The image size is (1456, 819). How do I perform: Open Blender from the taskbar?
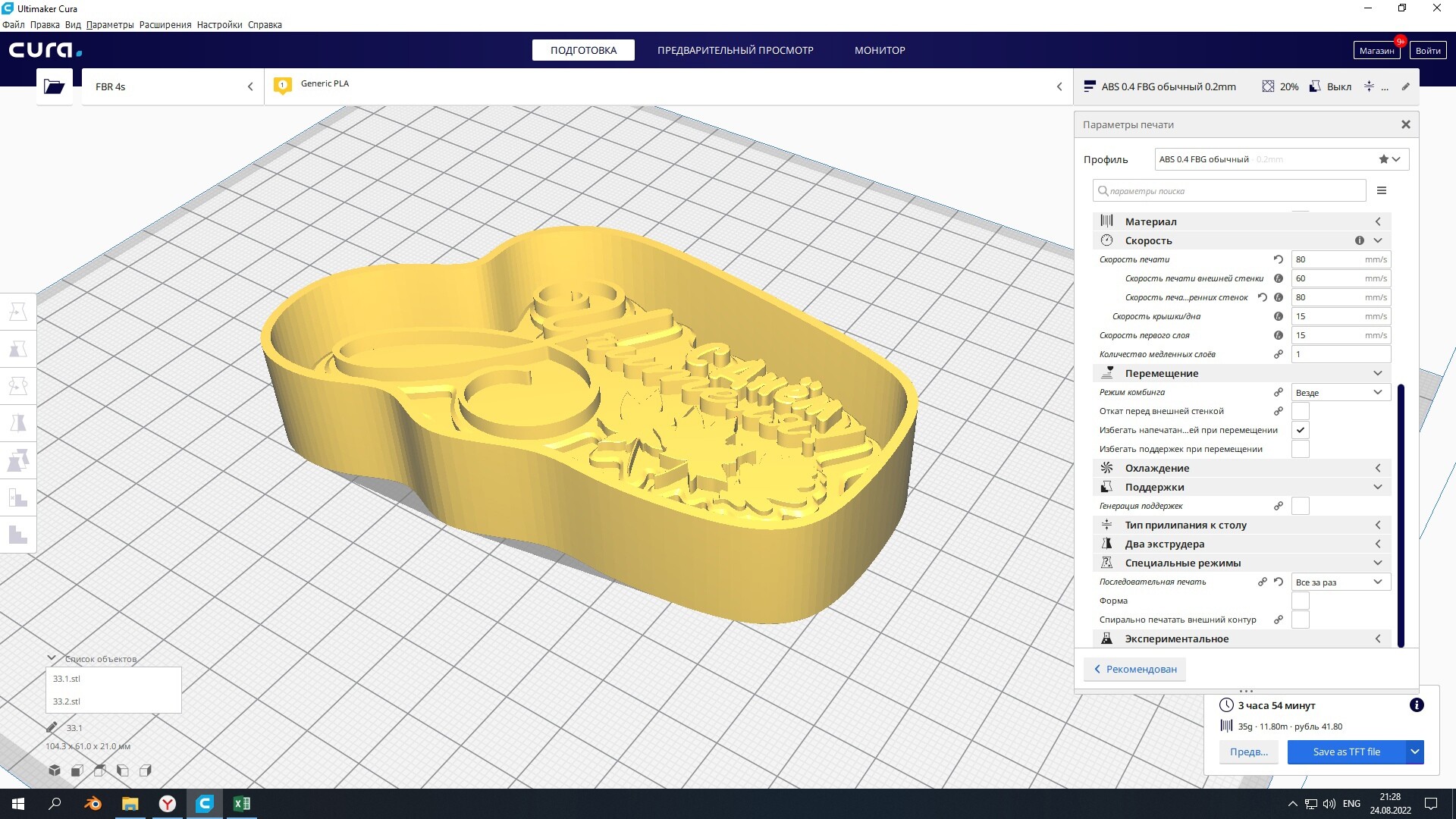93,804
